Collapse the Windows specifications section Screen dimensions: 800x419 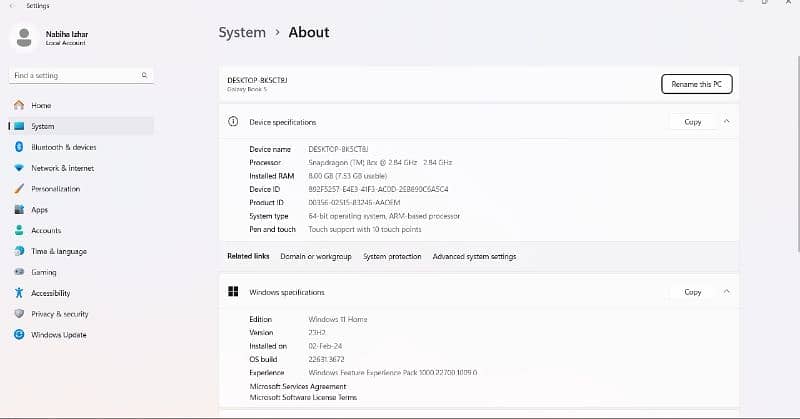726,292
